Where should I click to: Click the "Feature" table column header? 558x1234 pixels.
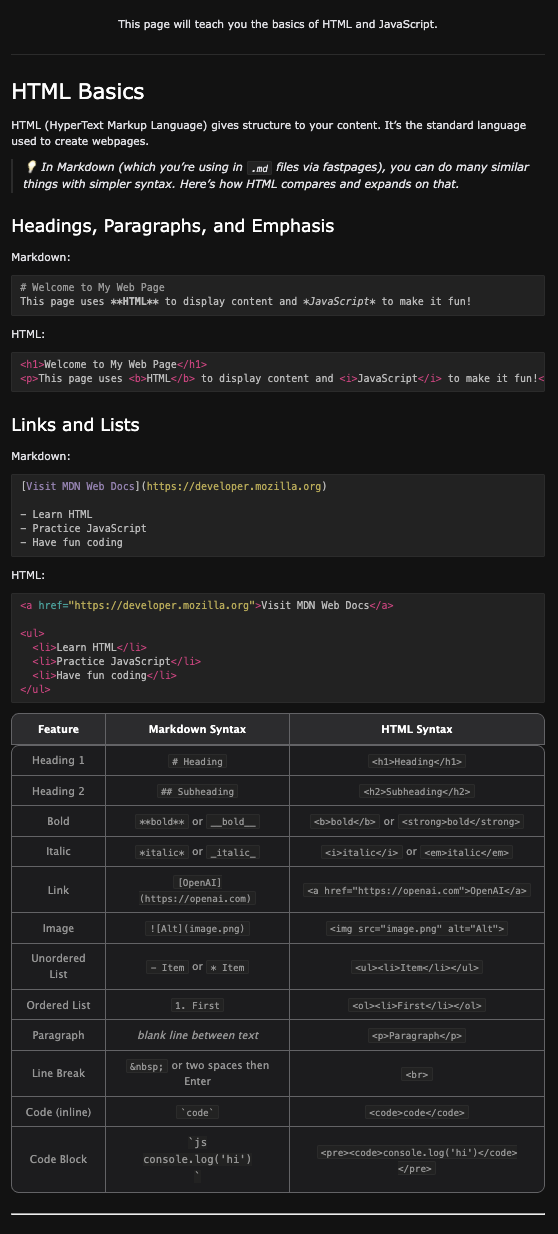[58, 729]
